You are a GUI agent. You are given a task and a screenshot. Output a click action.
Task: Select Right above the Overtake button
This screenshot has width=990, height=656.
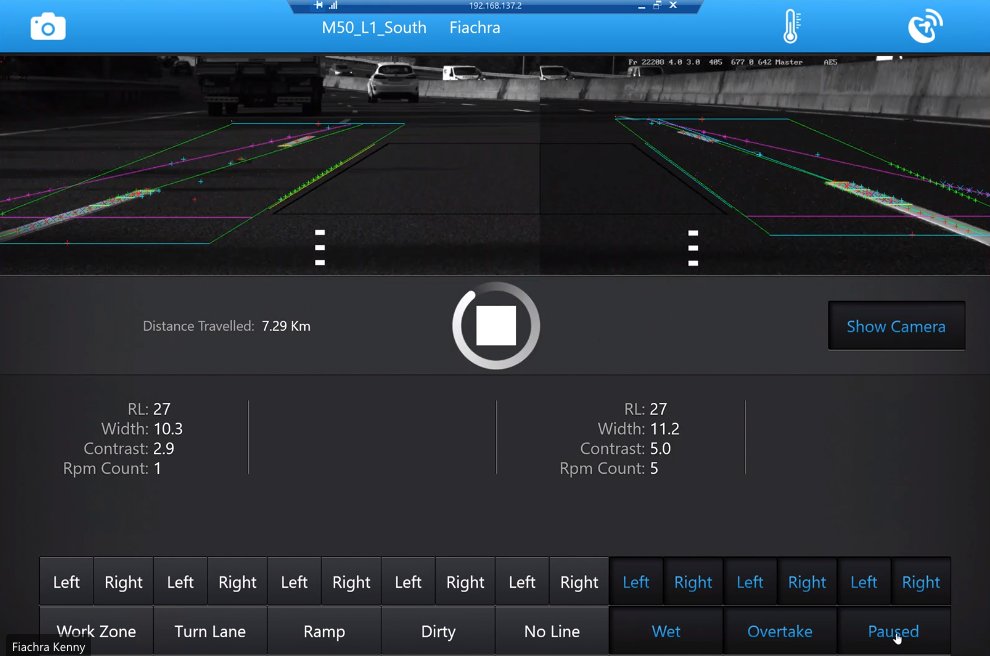coord(807,581)
